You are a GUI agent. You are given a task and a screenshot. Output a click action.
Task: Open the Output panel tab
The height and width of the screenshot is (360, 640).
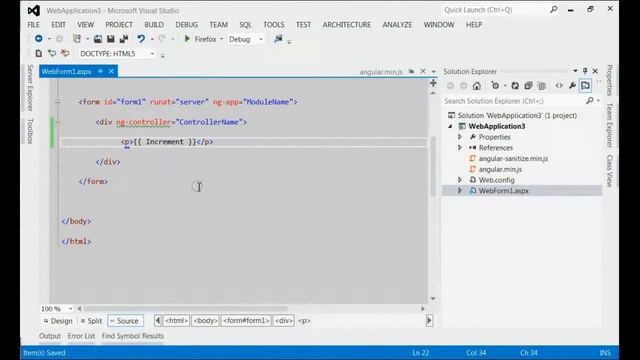coord(50,336)
